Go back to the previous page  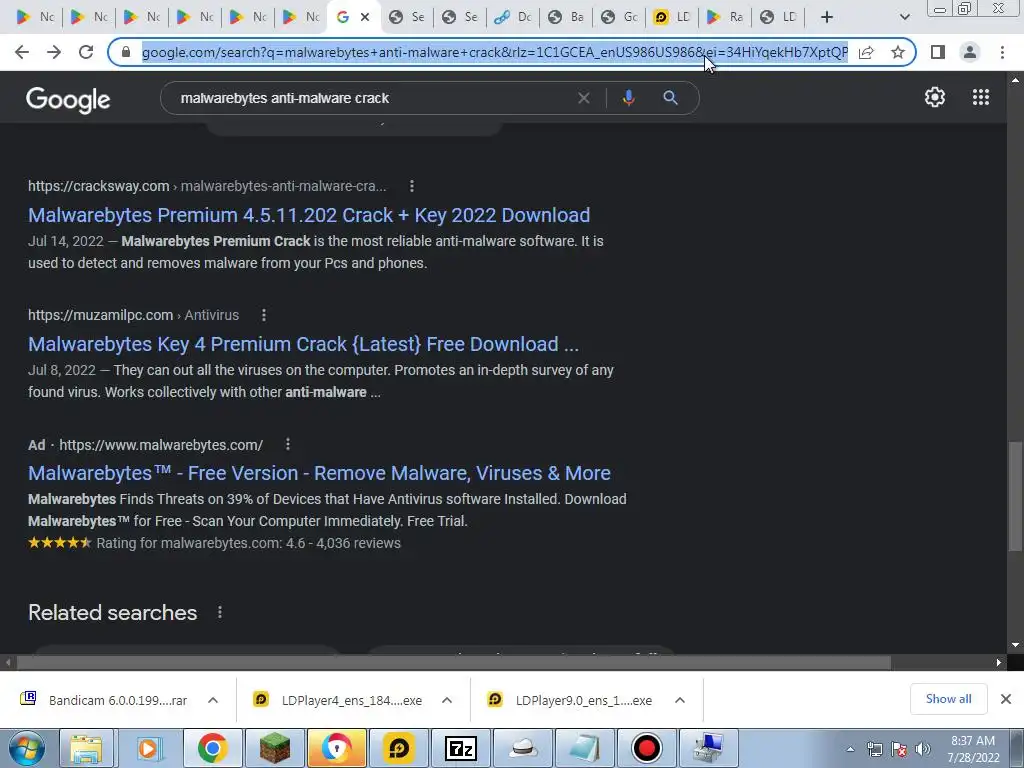point(22,52)
